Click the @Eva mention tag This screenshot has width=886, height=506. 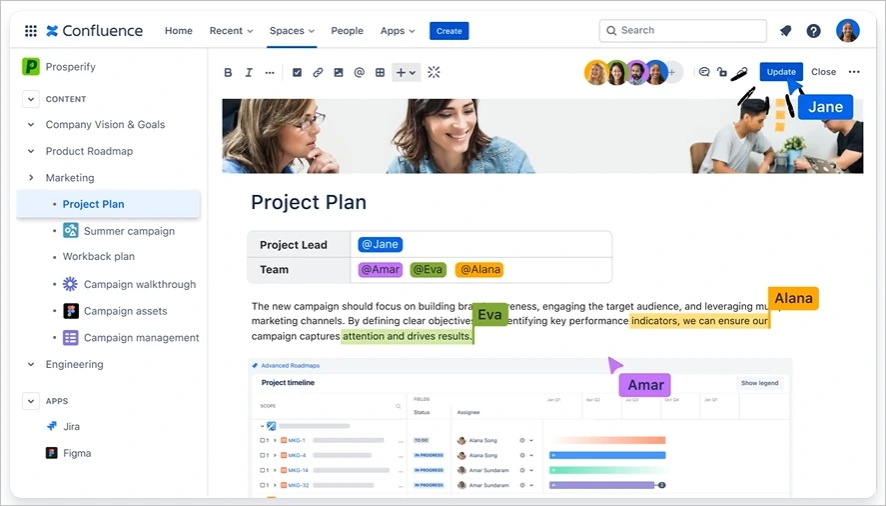pos(428,270)
